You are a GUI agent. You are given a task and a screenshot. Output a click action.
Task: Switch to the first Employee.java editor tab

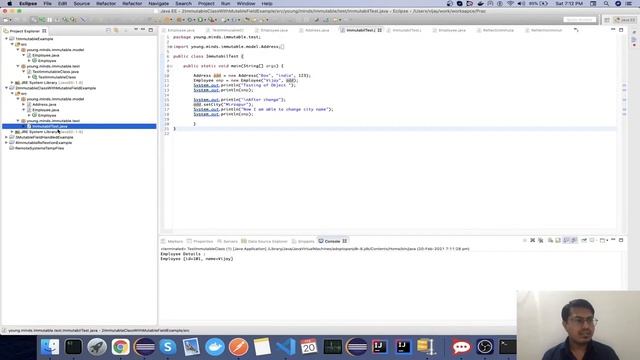(x=181, y=30)
